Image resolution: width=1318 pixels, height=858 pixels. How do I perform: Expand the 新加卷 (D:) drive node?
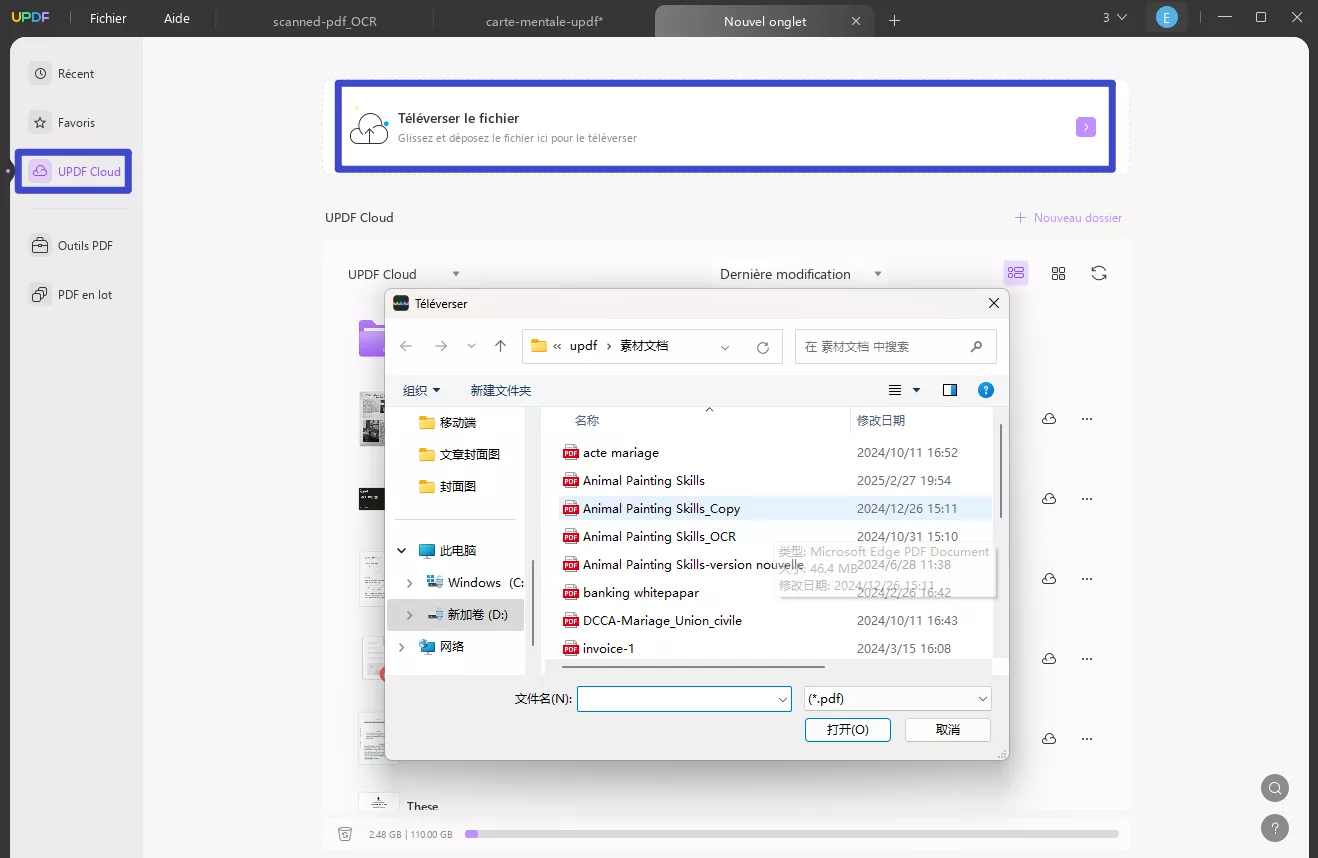tap(409, 615)
